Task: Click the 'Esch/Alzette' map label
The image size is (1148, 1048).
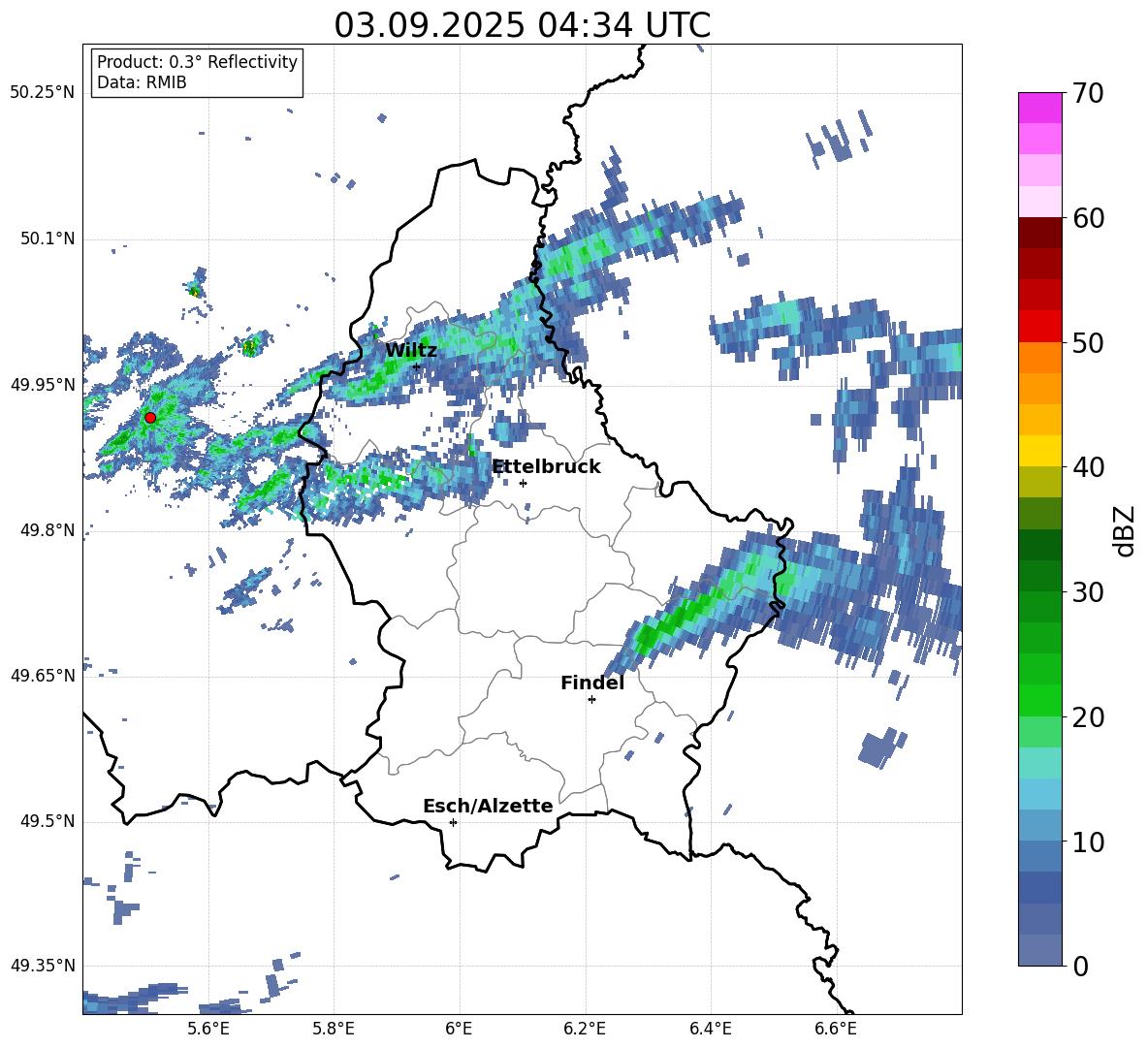Action: pyautogui.click(x=488, y=807)
